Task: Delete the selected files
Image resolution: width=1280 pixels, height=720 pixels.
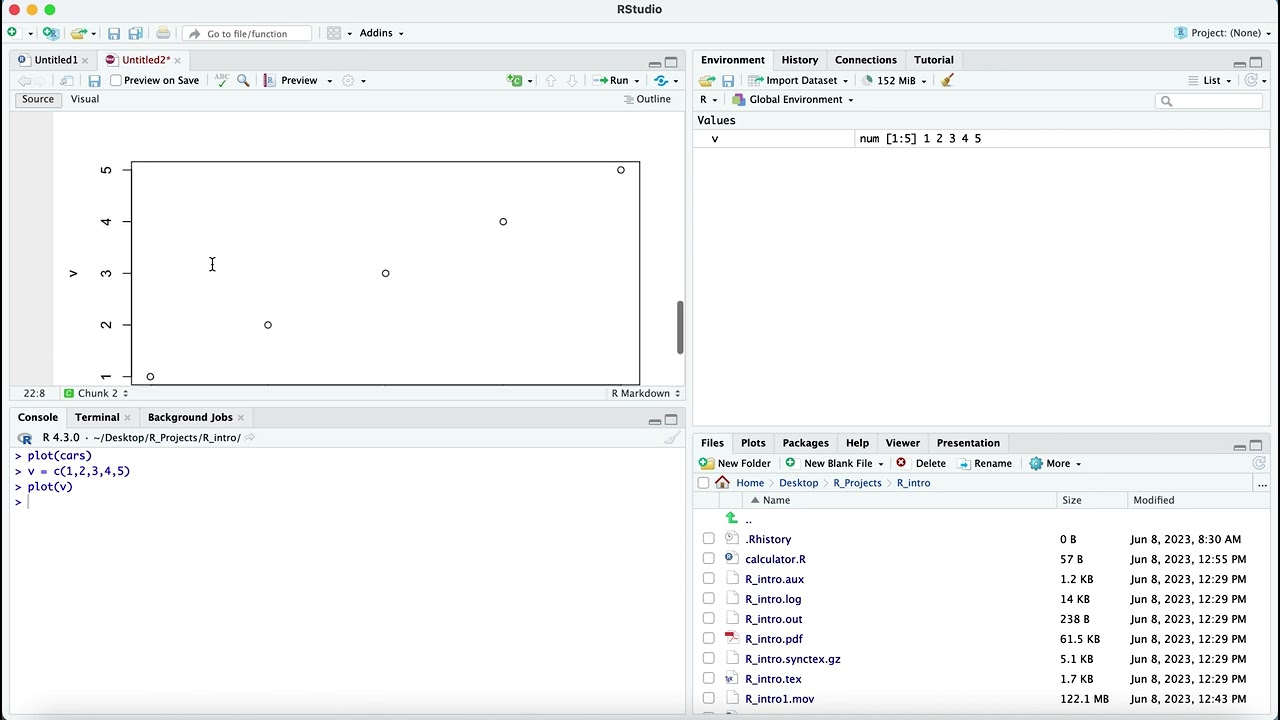Action: click(x=921, y=463)
